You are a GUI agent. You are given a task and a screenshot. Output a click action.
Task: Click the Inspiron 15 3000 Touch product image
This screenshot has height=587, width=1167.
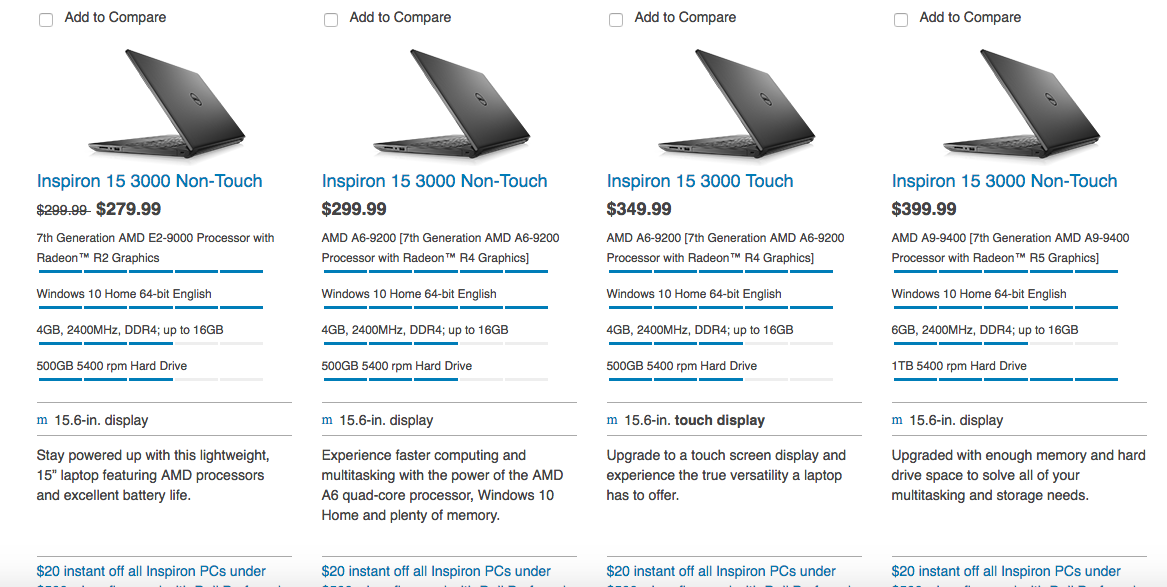coord(736,103)
